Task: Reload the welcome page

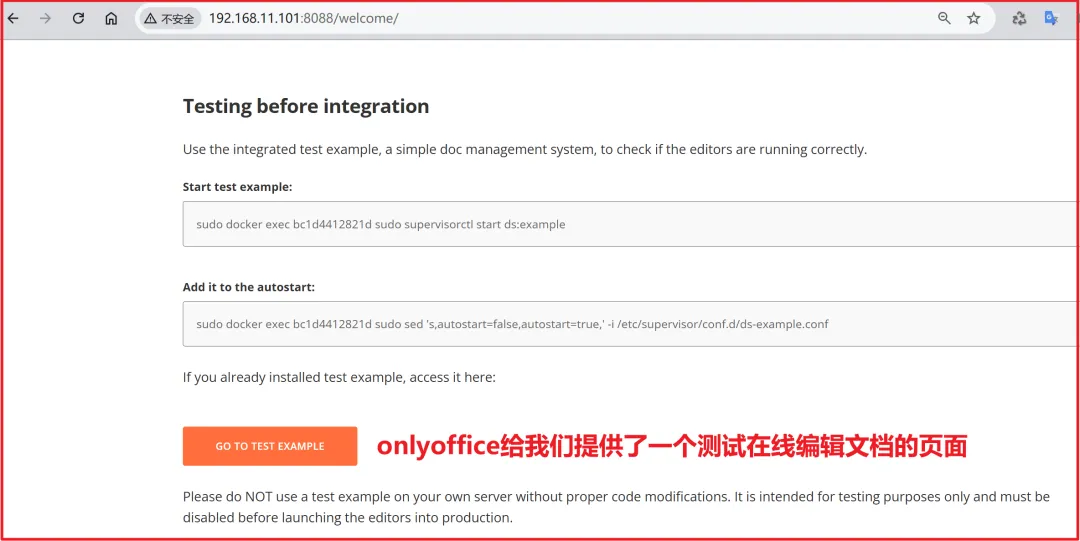Action: pos(79,19)
